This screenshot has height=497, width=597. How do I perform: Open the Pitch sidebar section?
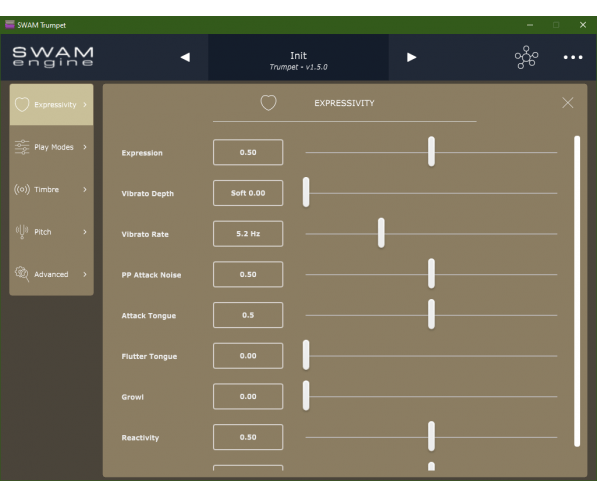tap(51, 232)
